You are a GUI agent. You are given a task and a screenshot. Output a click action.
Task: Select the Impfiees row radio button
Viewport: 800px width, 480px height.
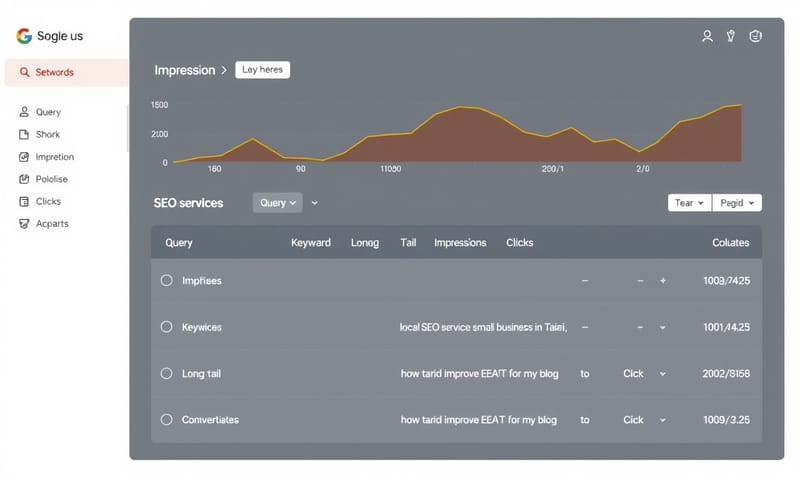click(167, 281)
